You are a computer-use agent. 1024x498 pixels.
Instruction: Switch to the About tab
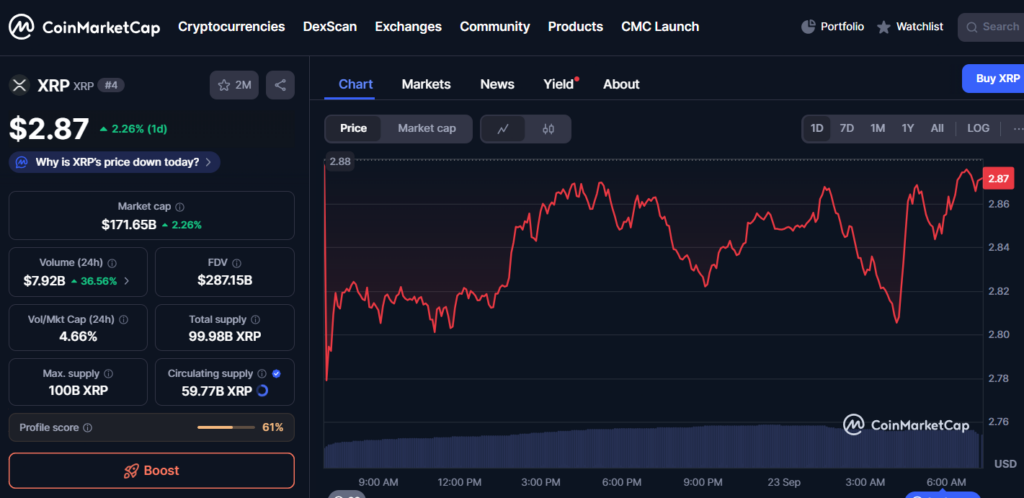point(621,84)
